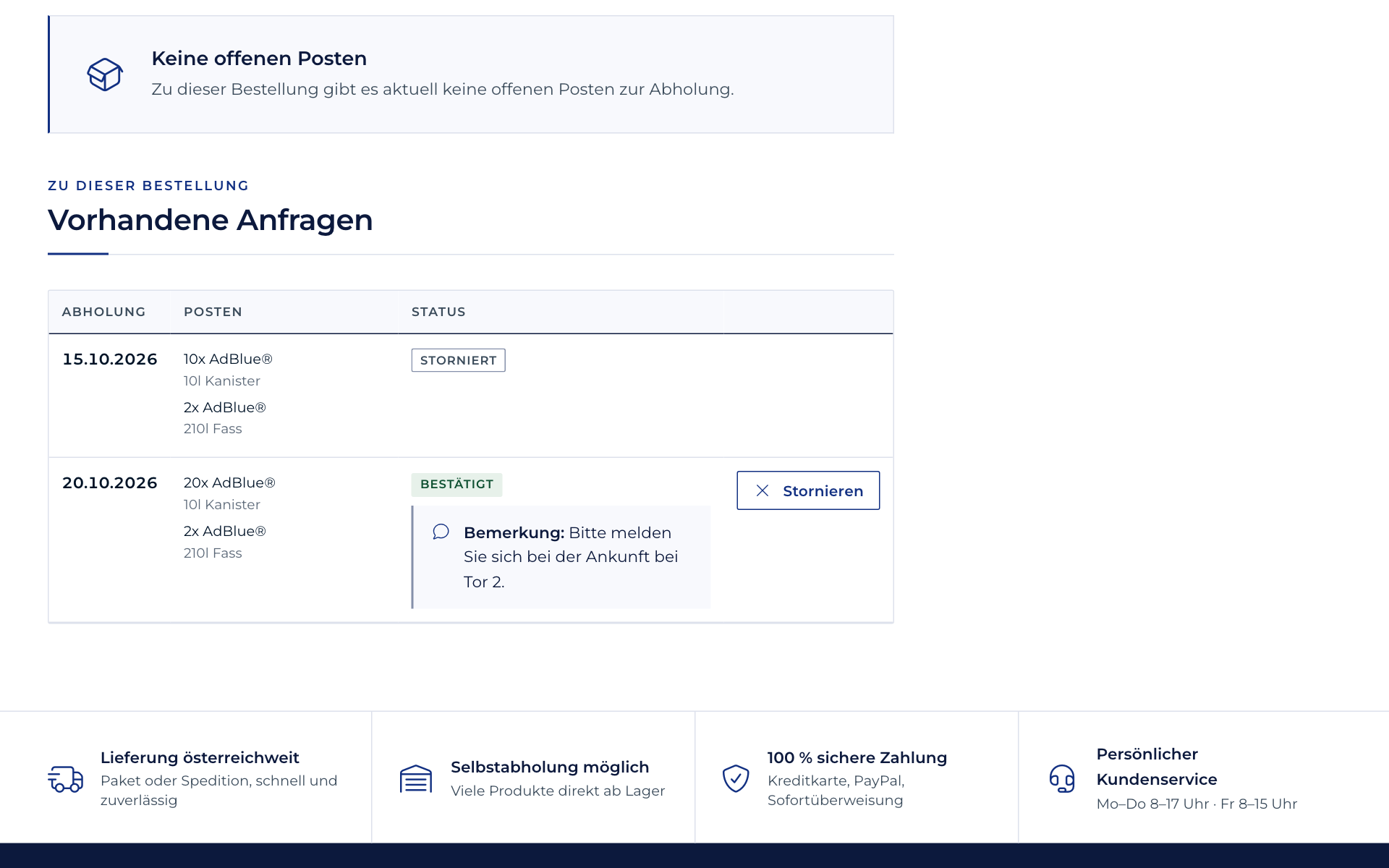Click the Viele Produkte direkt ab Lager text
The image size is (1389, 868).
558,791
